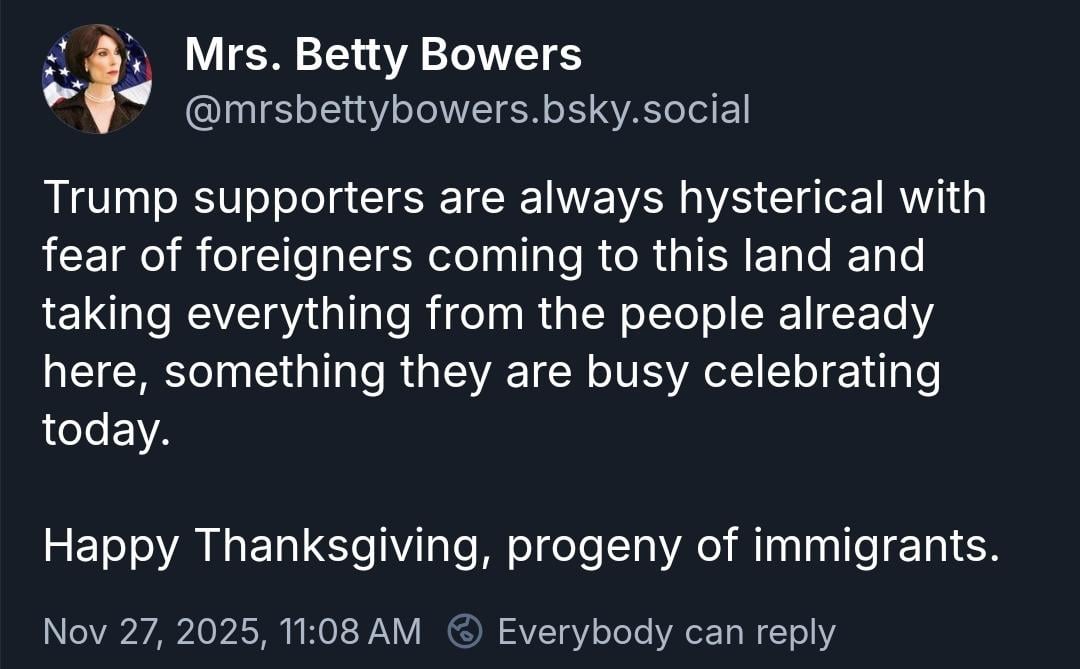1080x669 pixels.
Task: Click the line starting "taking everything from"
Action: click(x=488, y=314)
